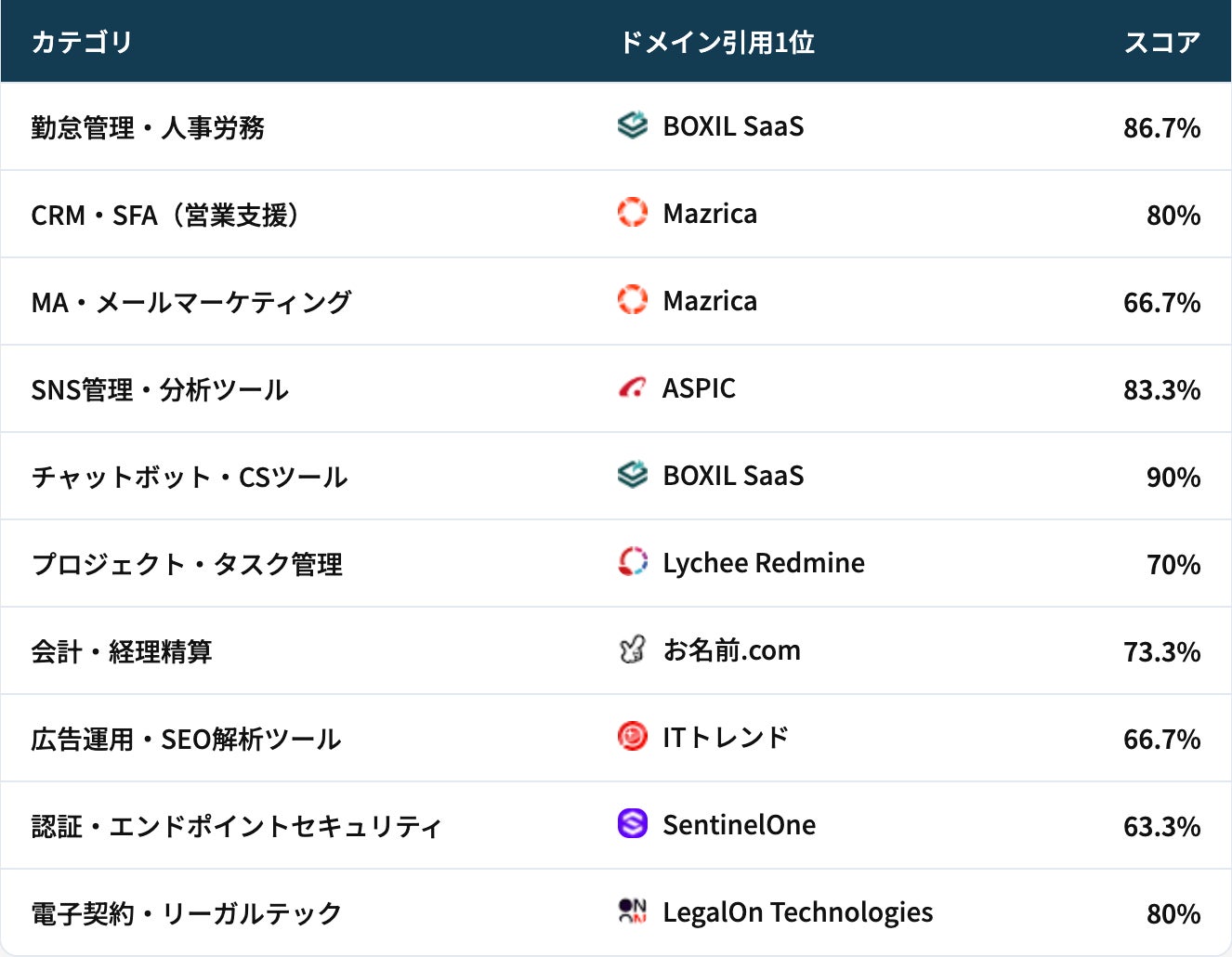This screenshot has height=957, width=1232.
Task: Click the Mazrica logo in MA・メールマーケティング row
Action: pyautogui.click(x=633, y=300)
